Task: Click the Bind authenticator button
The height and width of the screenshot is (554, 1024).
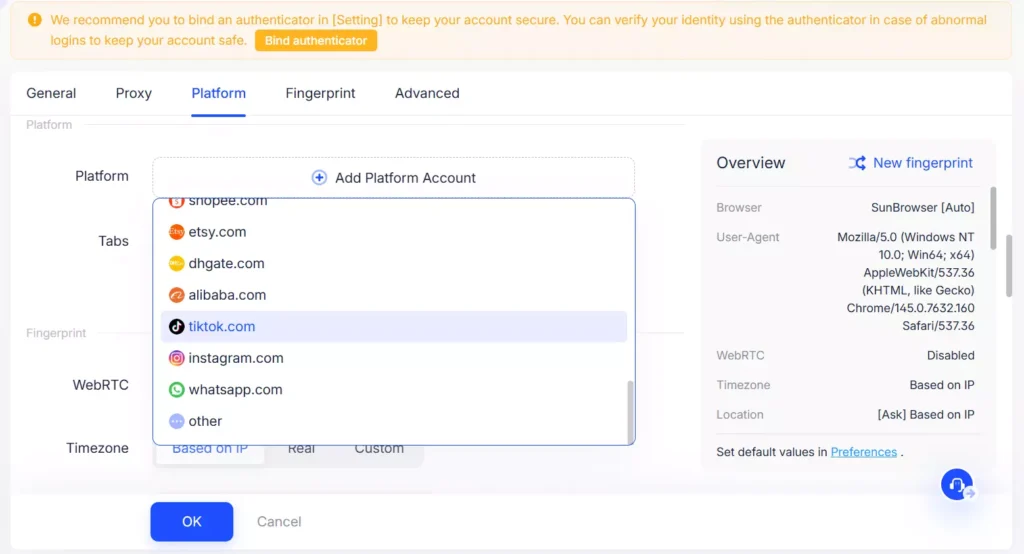Action: point(315,41)
